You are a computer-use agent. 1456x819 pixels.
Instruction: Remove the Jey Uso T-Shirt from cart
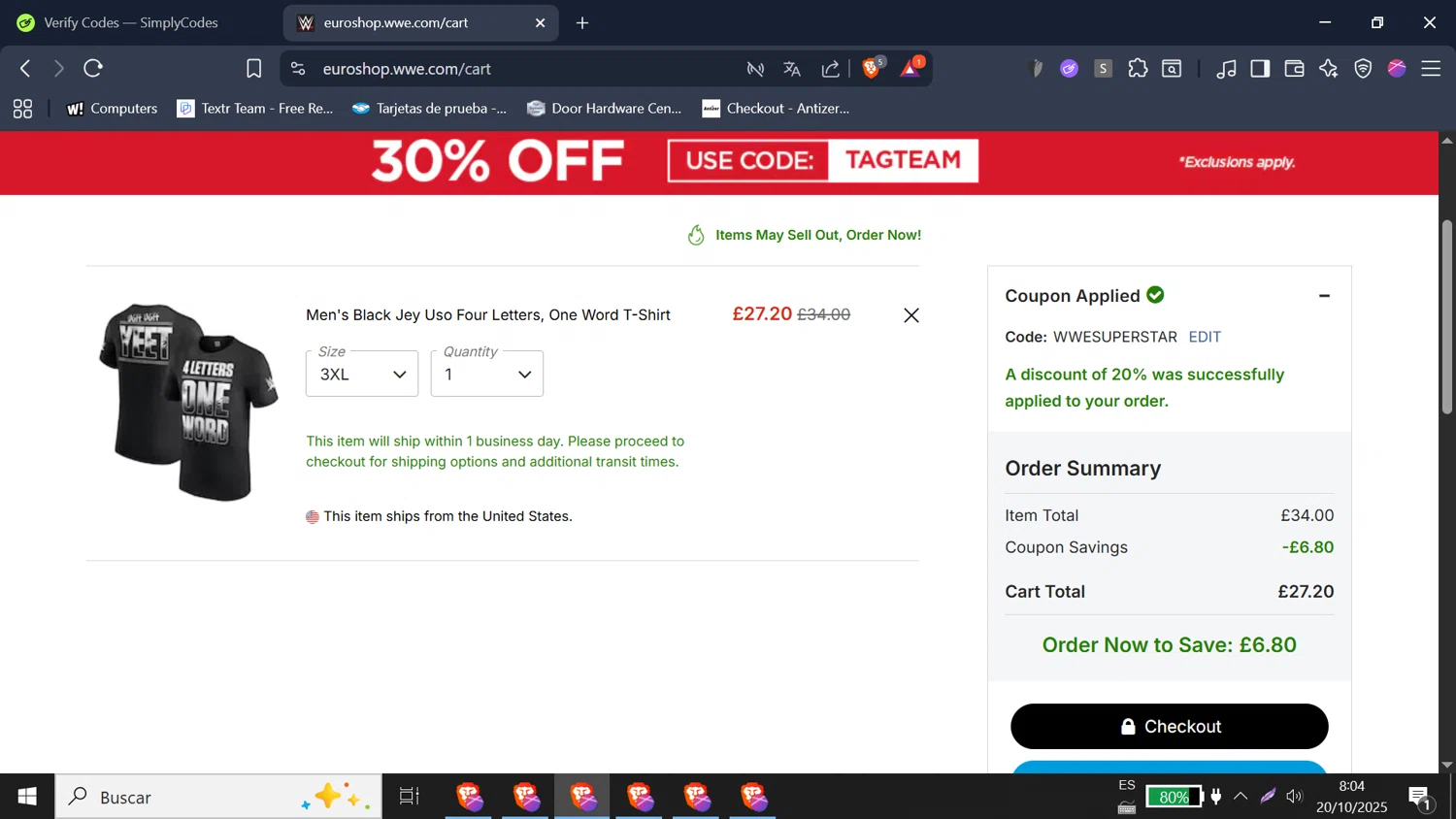tap(910, 315)
